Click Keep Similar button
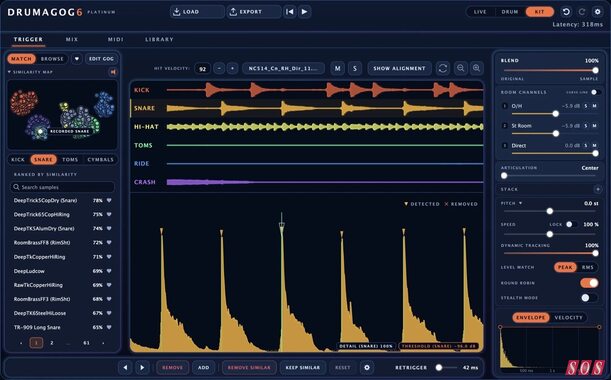 (x=303, y=368)
